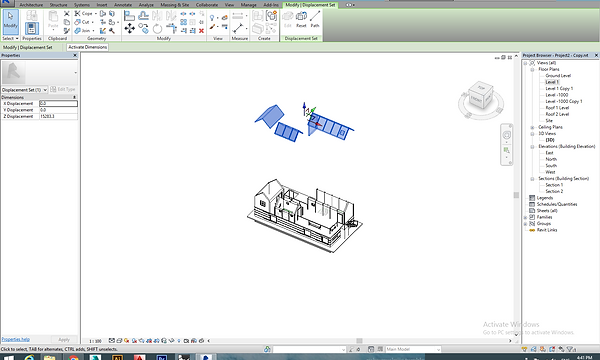Open the steering wheel on navigation bar

[x=506, y=135]
